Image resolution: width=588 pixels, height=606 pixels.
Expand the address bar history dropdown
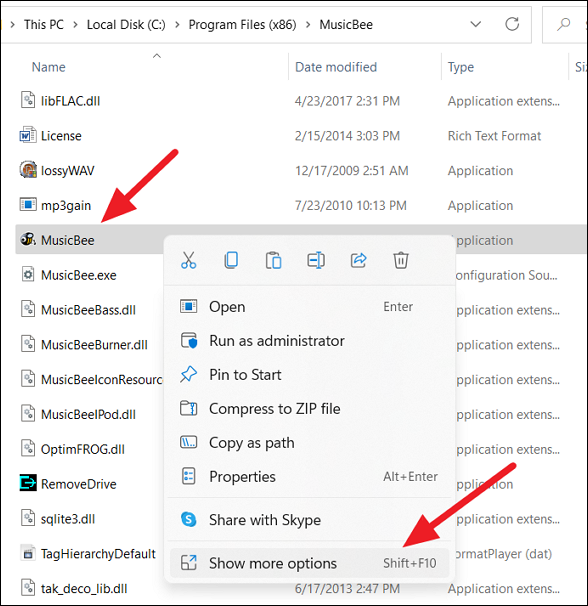476,24
